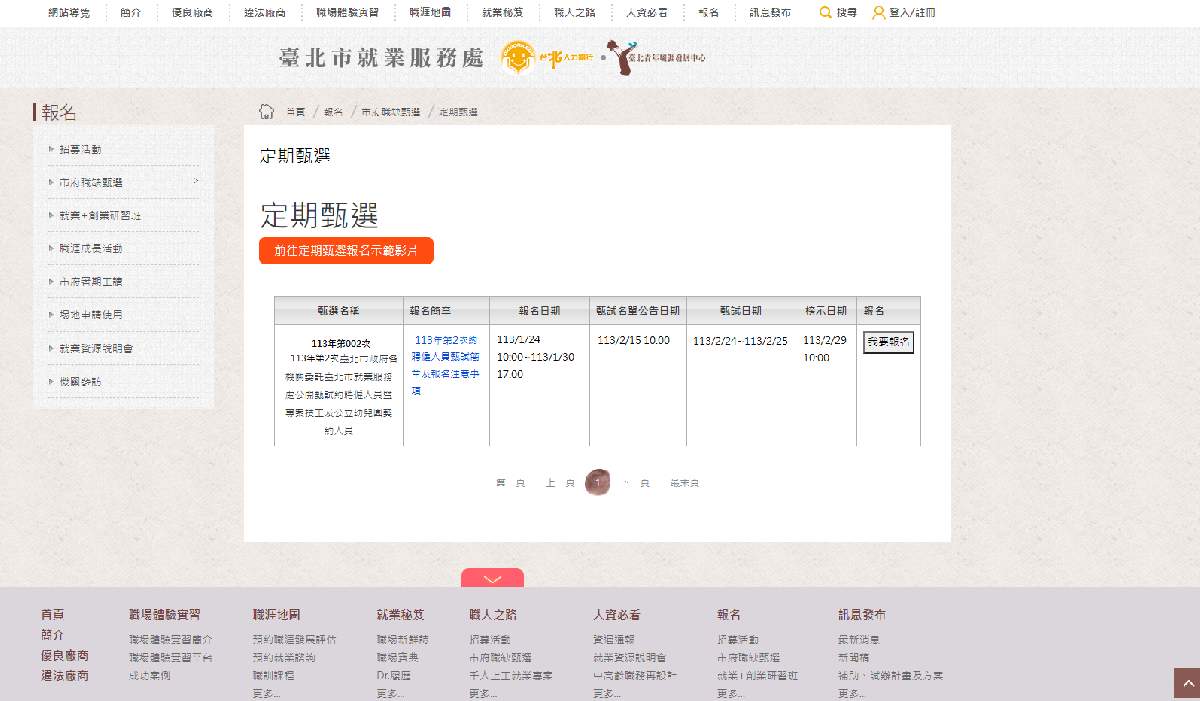This screenshot has width=1200, height=701.
Task: Open the 職涯成長活動 sidebar item
Action: pyautogui.click(x=90, y=248)
